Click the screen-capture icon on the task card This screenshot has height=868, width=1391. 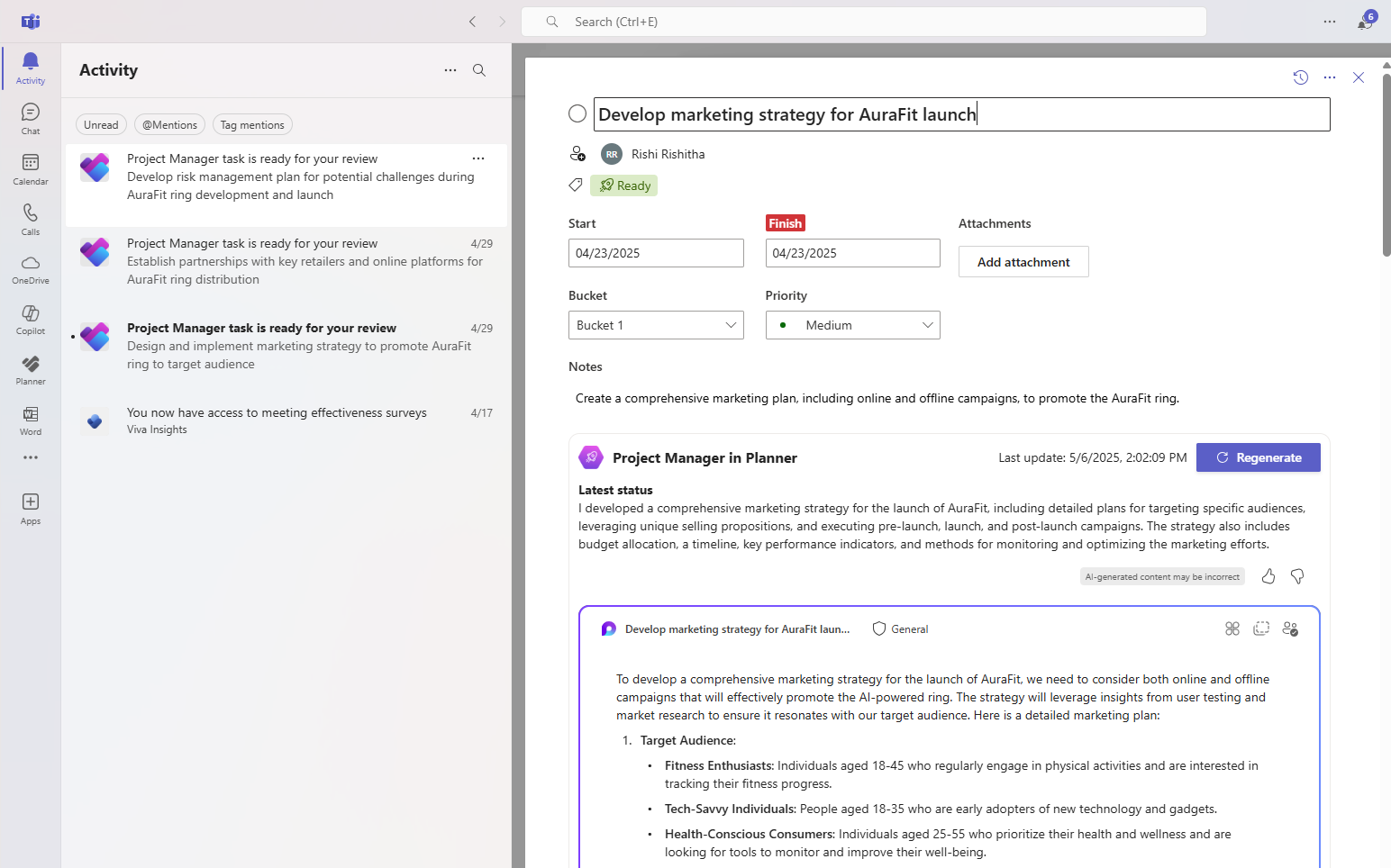[1261, 628]
